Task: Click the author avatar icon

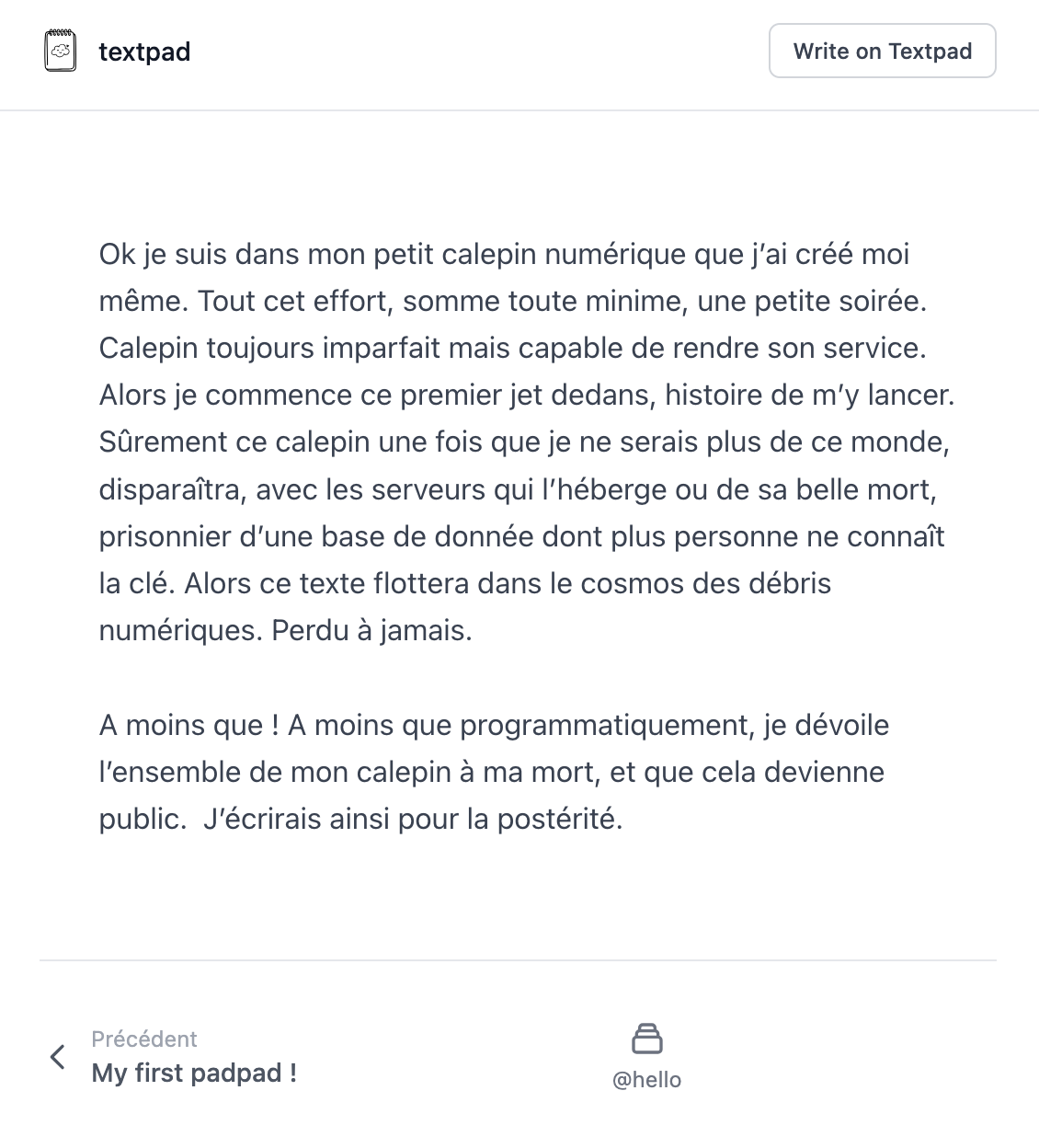Action: 647,1039
